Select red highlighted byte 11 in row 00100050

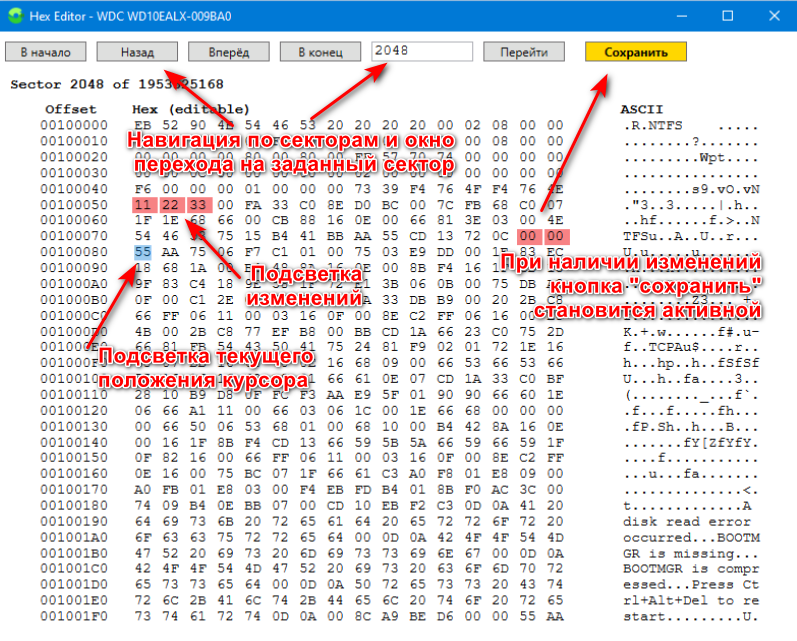point(142,205)
